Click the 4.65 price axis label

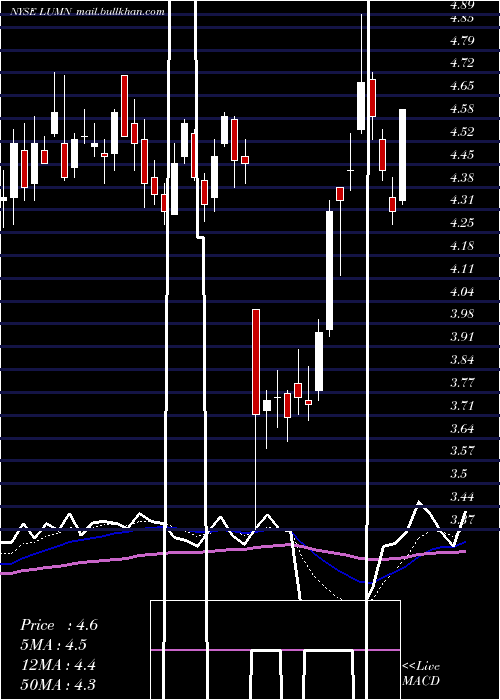(x=462, y=86)
